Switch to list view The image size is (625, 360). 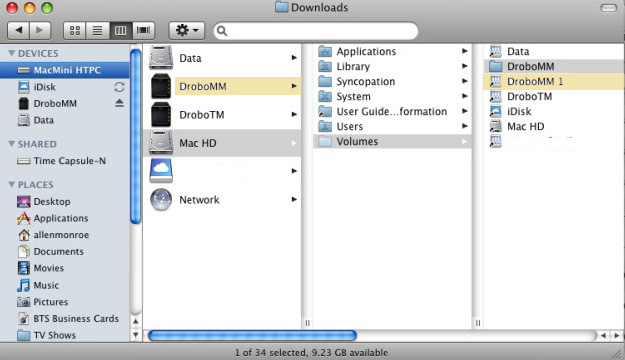click(97, 30)
